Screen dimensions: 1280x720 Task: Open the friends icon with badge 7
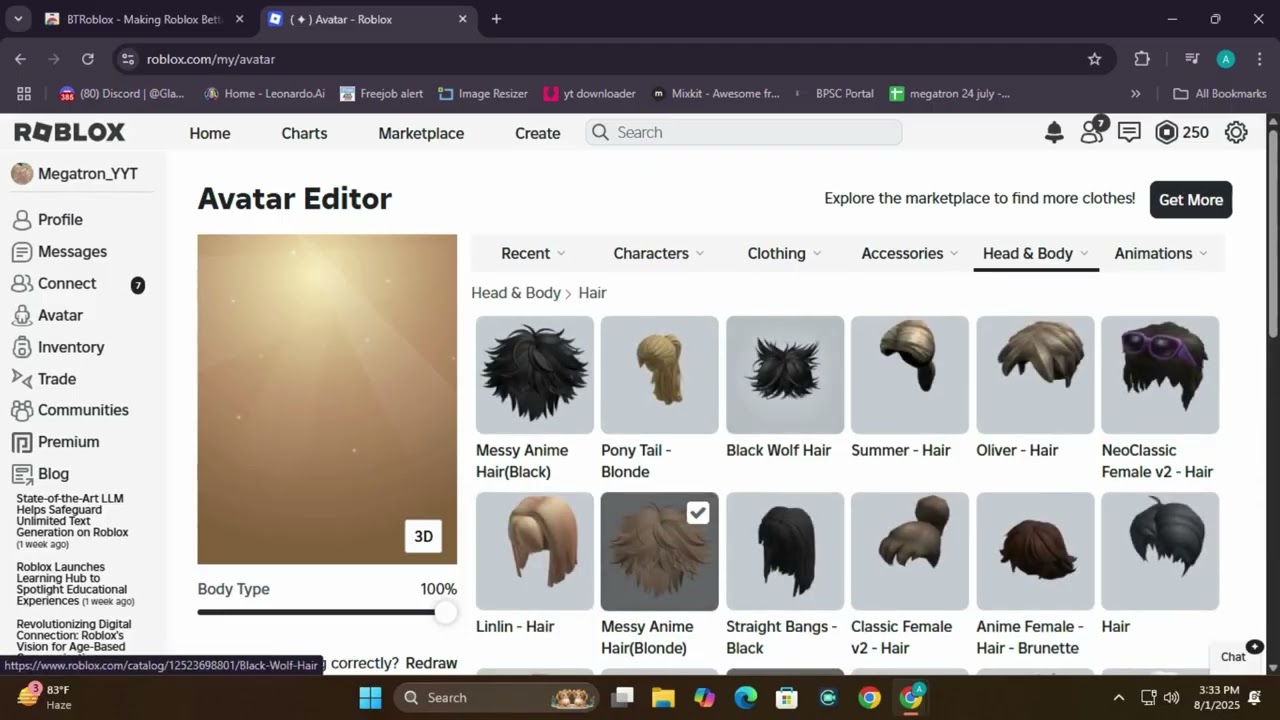pos(1092,131)
